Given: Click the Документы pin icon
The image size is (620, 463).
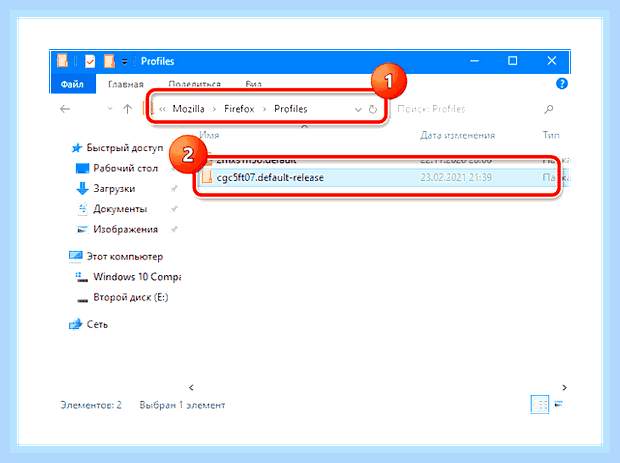Looking at the screenshot, I should coord(174,209).
